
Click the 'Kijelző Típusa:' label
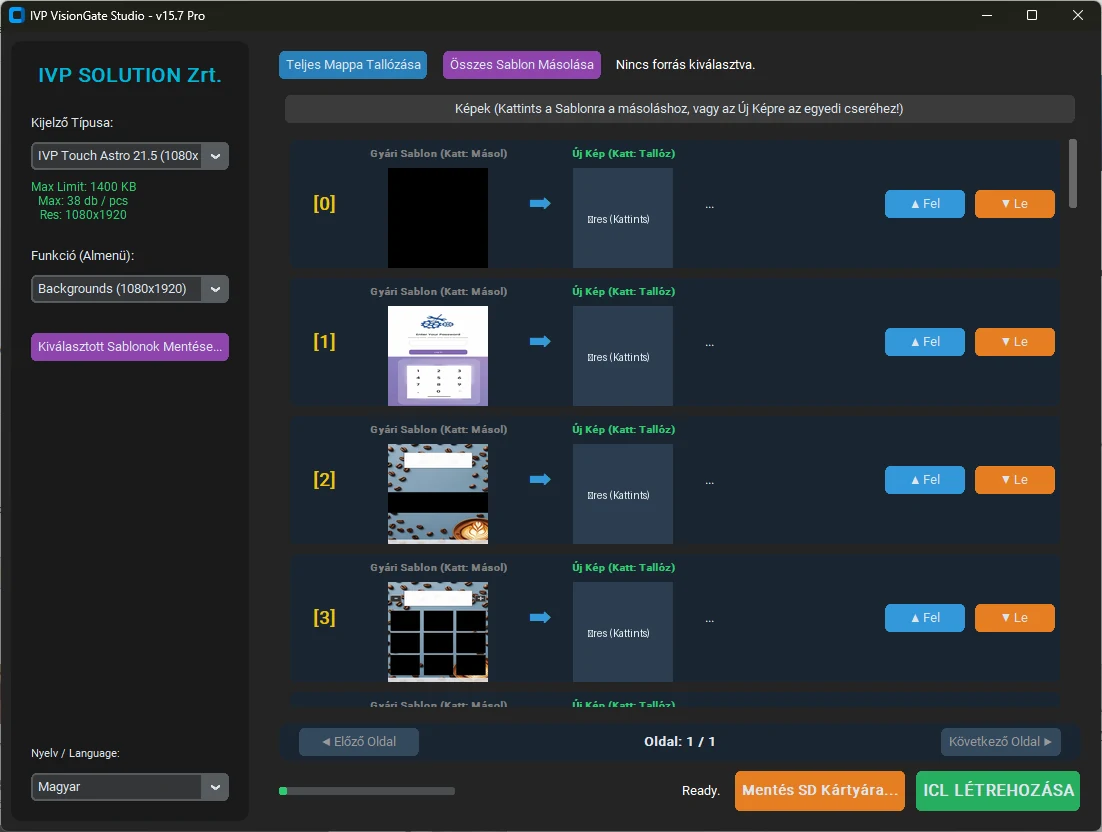[72, 123]
